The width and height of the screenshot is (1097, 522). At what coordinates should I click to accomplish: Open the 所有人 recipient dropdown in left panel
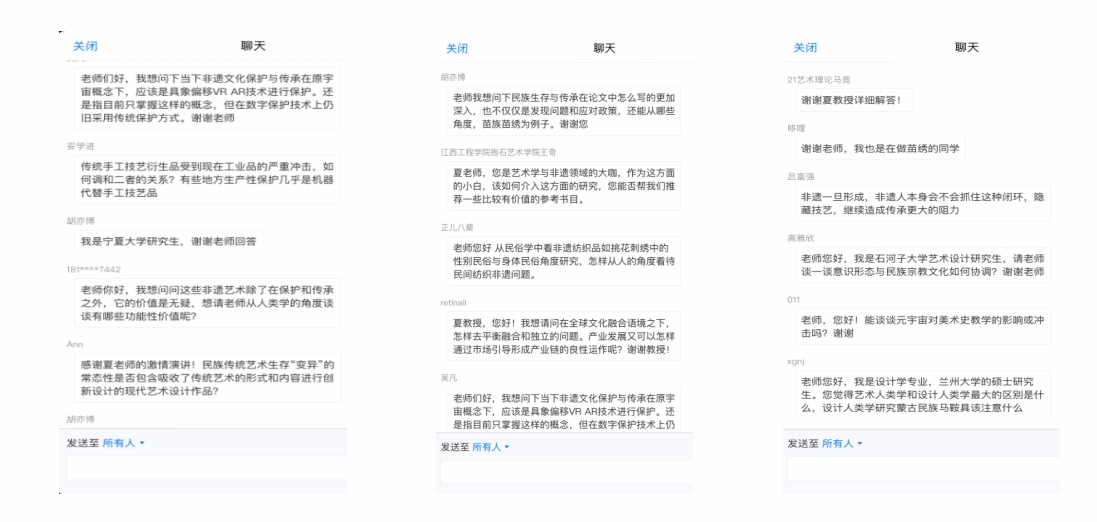click(x=126, y=443)
